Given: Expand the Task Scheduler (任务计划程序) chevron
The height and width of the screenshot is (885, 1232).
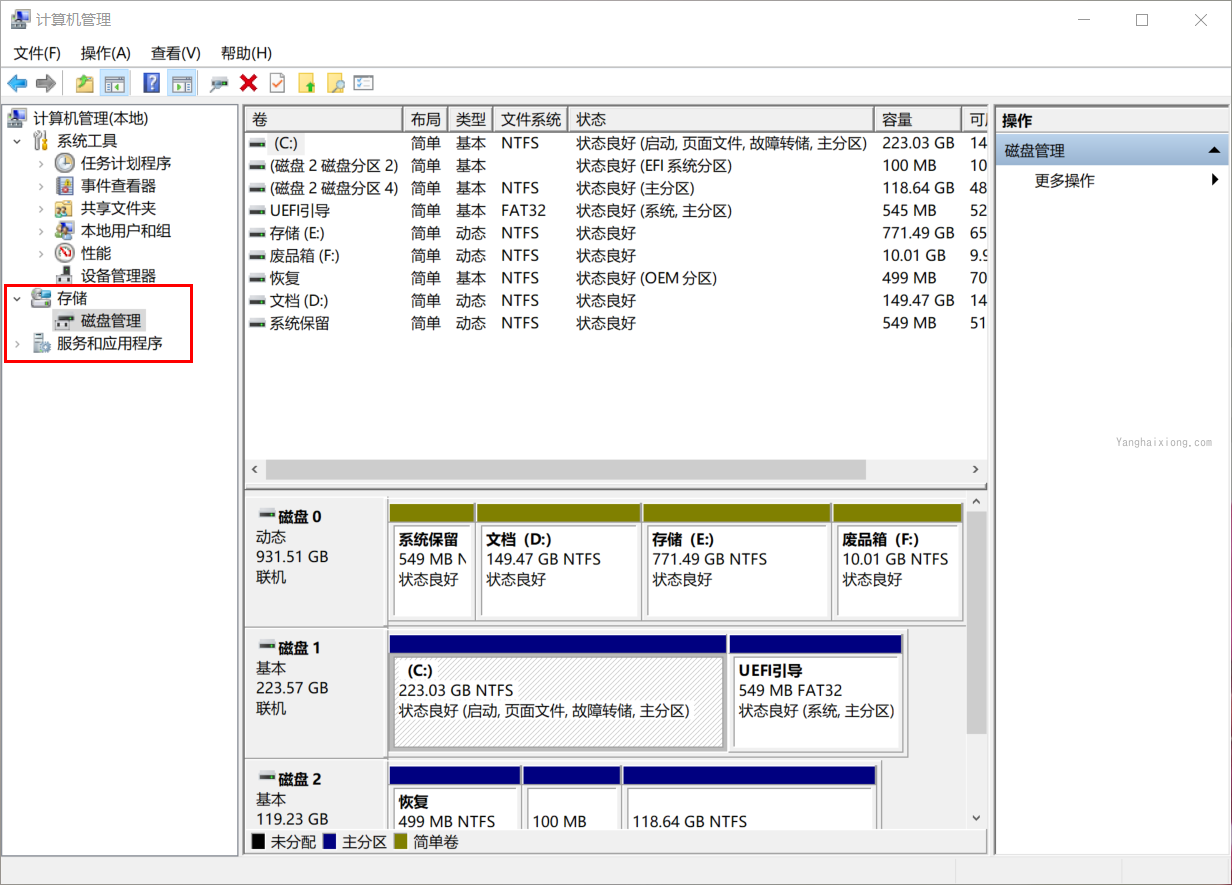Looking at the screenshot, I should pyautogui.click(x=41, y=163).
